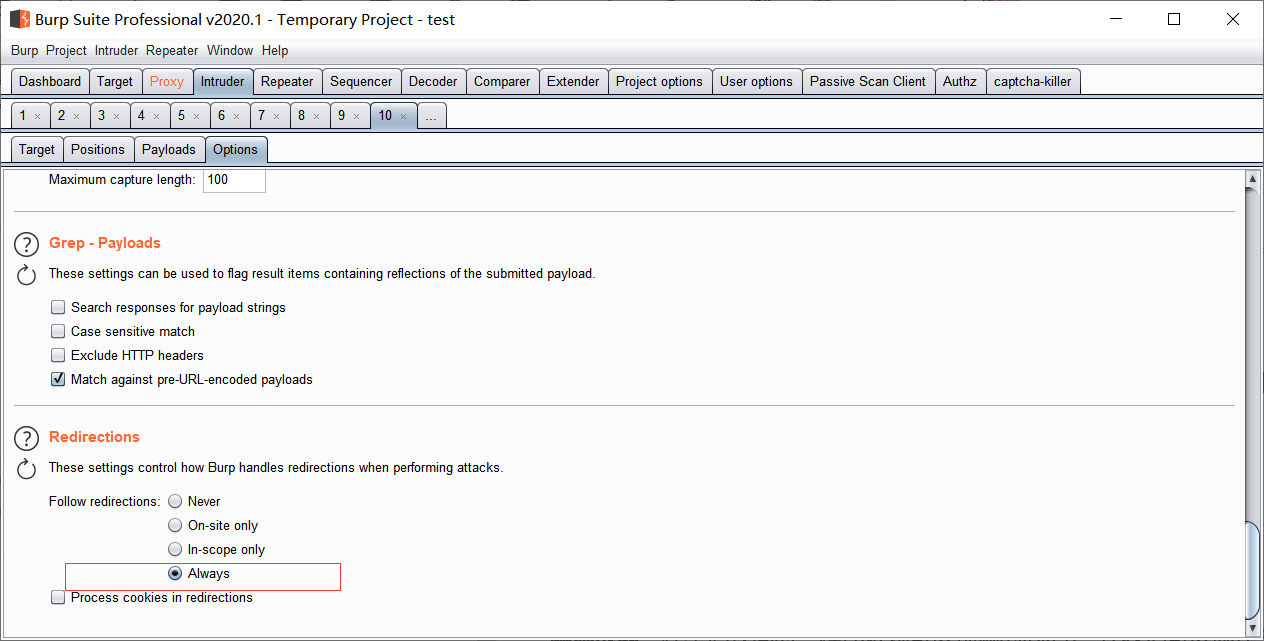Toggle Case sensitive match checkbox
This screenshot has width=1264, height=641.
click(58, 332)
